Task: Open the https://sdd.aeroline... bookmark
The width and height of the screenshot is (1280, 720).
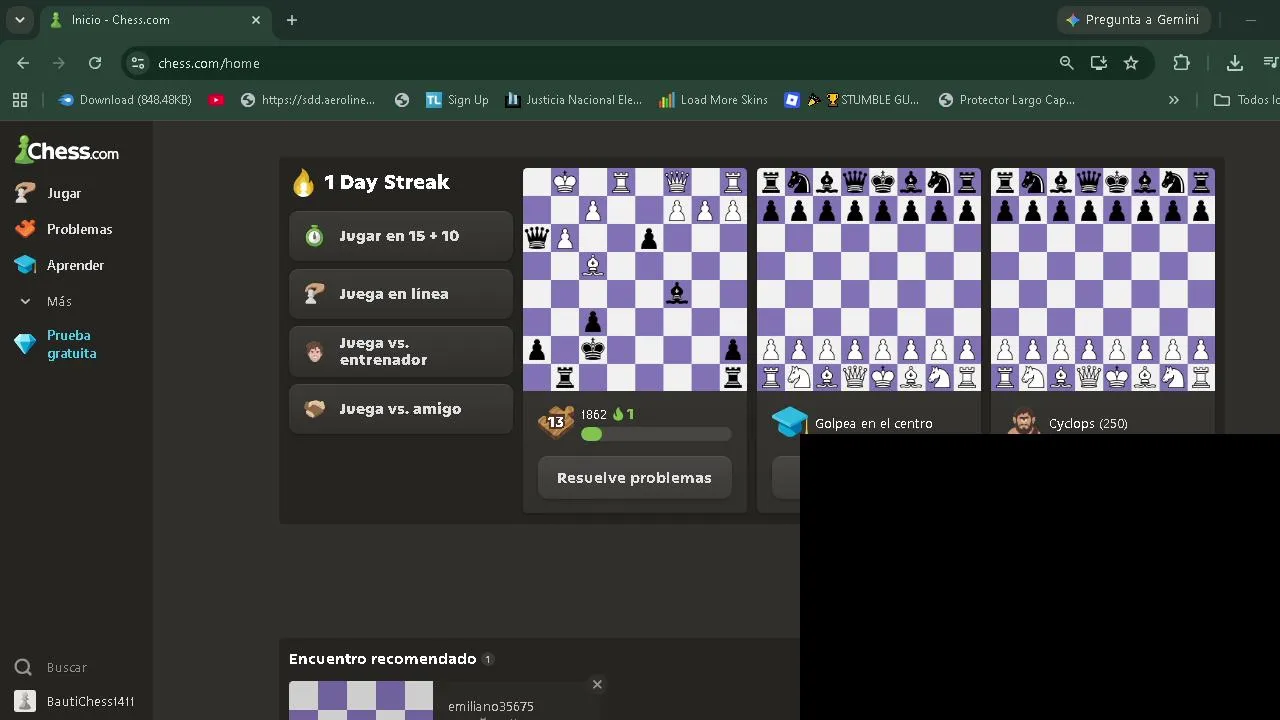Action: [x=308, y=100]
